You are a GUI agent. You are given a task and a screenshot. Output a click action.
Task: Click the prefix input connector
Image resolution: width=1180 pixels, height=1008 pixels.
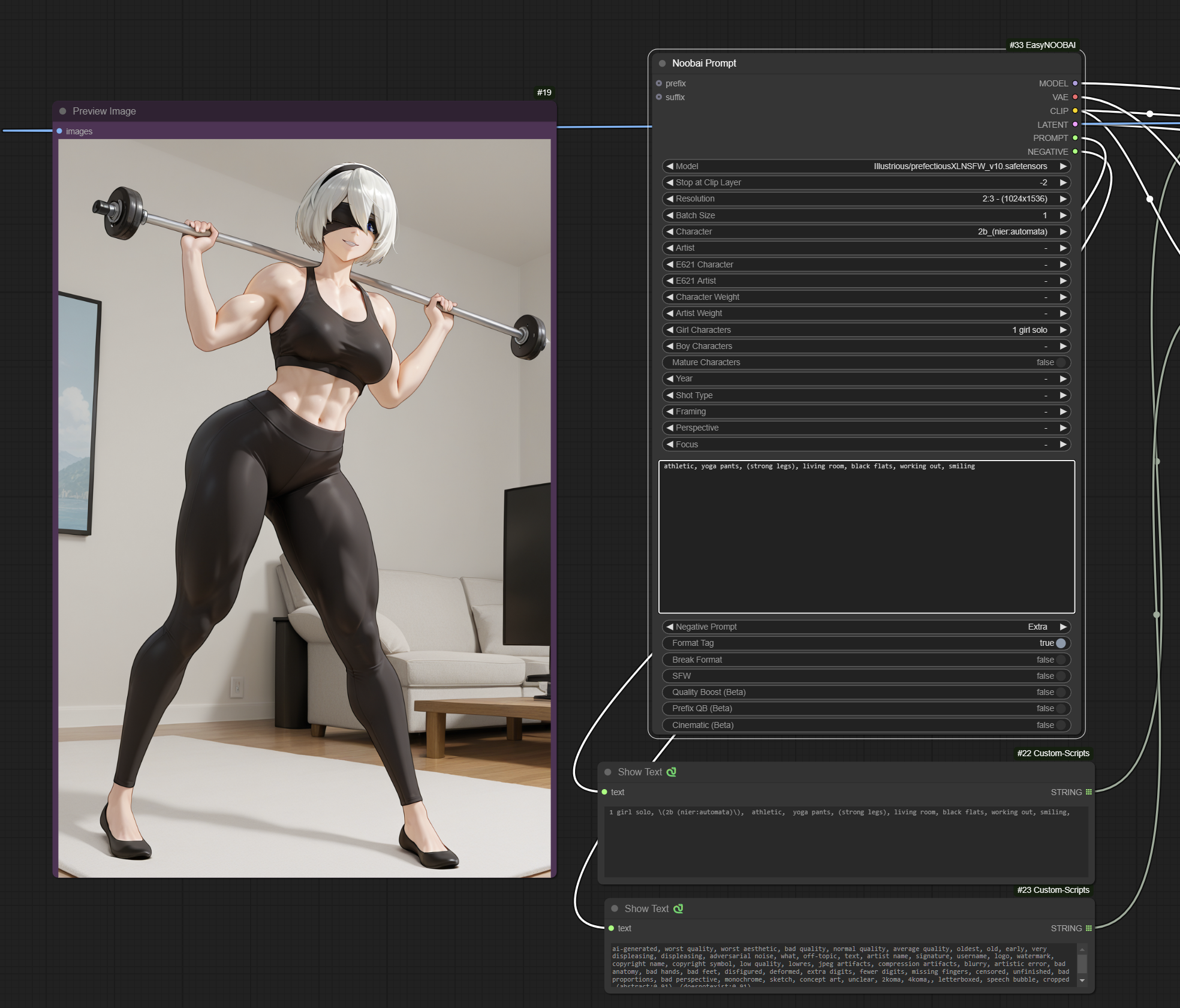pyautogui.click(x=659, y=83)
